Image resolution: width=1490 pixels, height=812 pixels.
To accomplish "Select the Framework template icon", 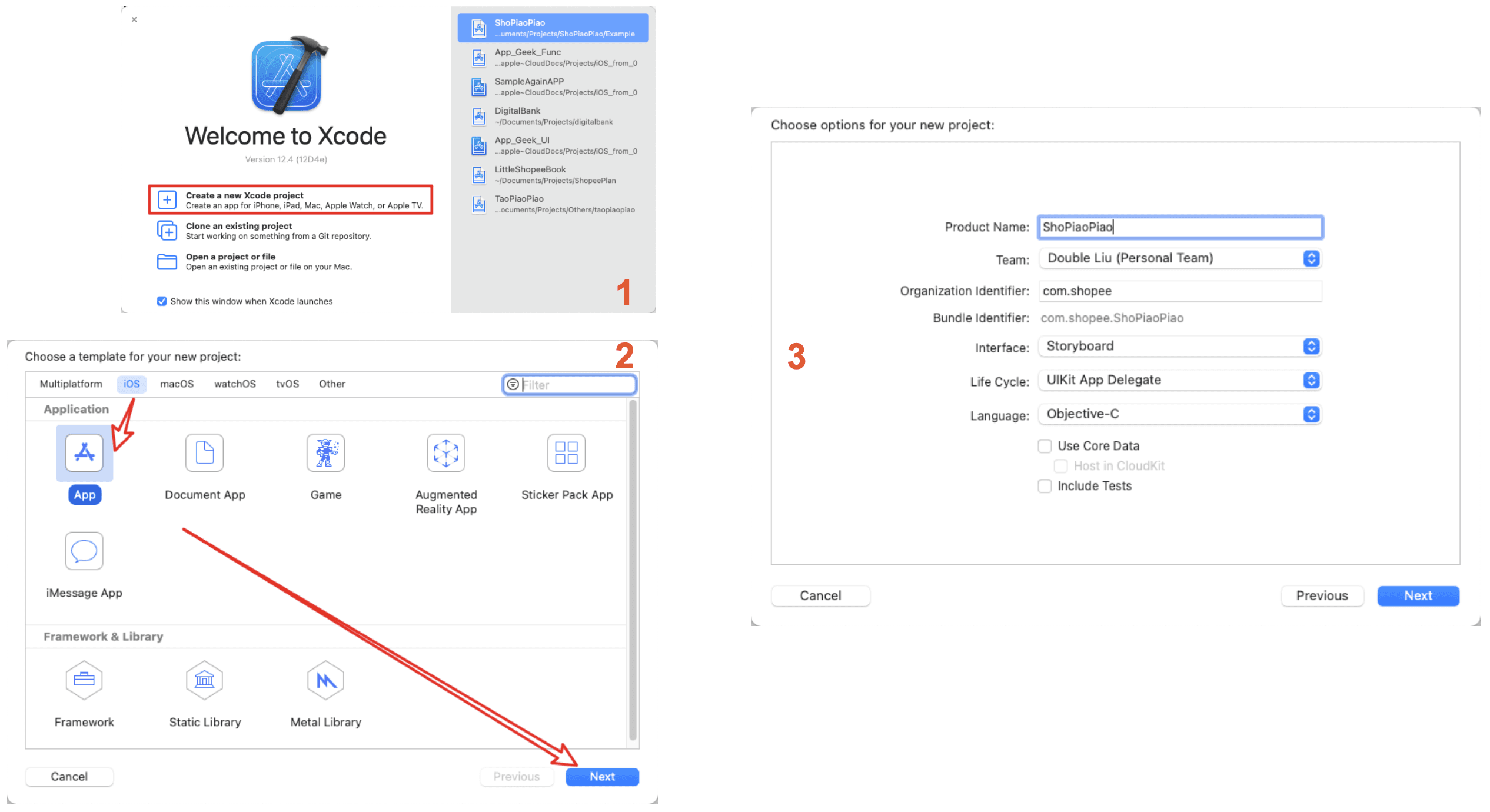I will coord(84,680).
